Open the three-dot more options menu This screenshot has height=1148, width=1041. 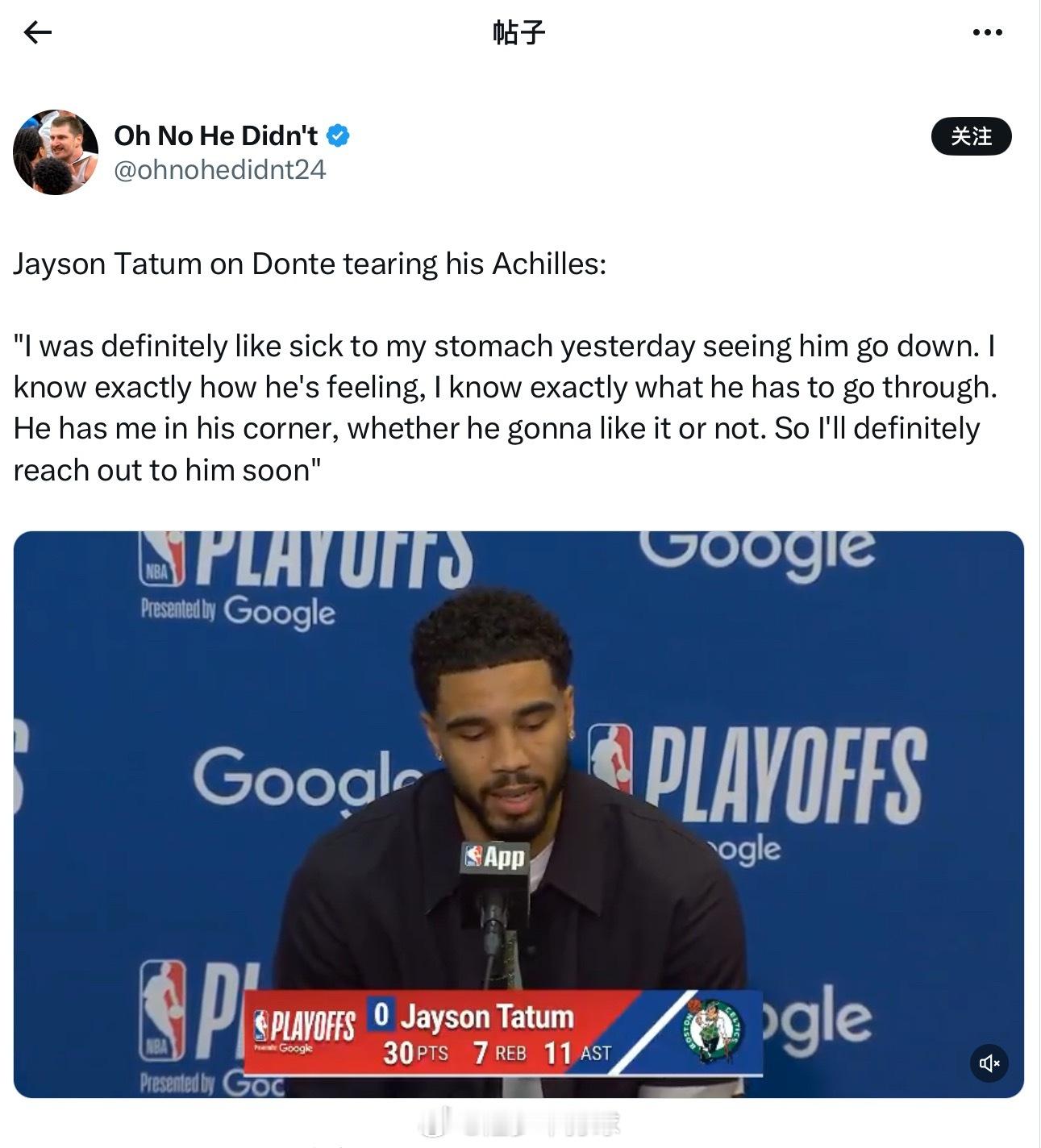(x=987, y=32)
